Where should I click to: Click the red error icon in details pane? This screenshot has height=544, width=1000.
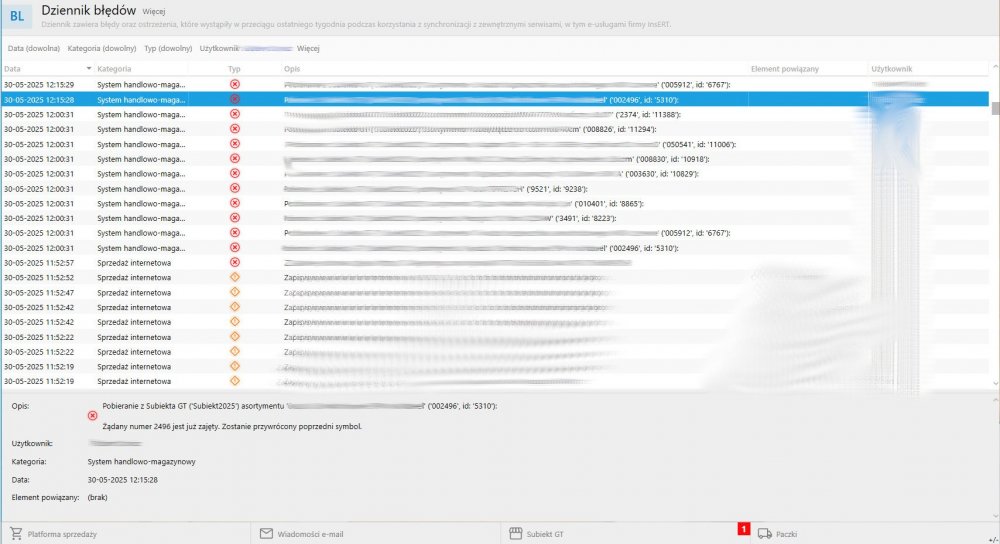click(x=93, y=414)
